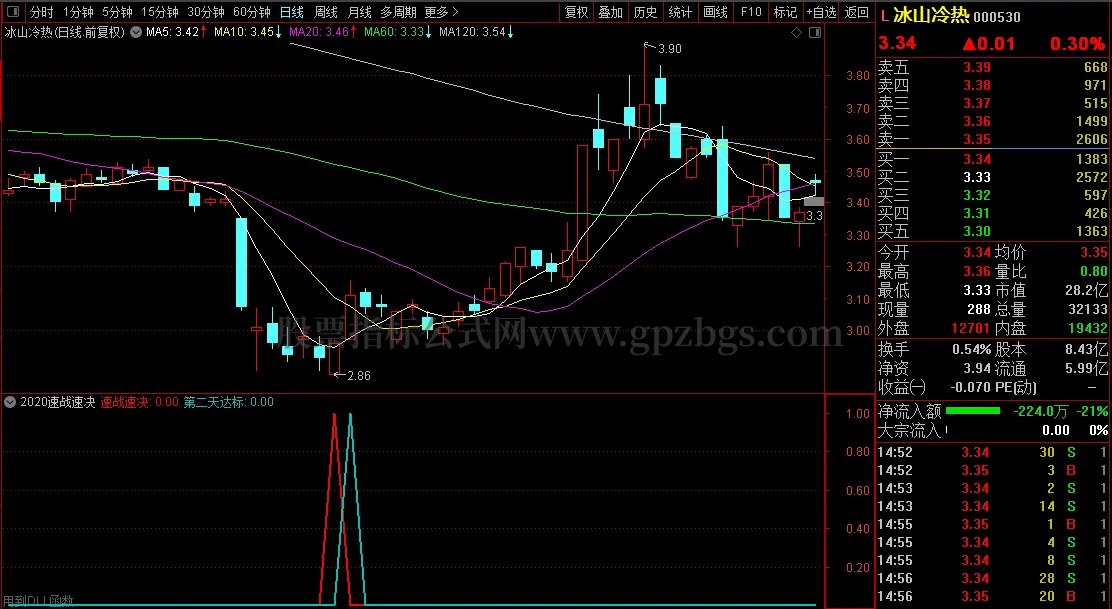Viewport: 1112px width, 609px height.
Task: Open the 多周期 multi-period view
Action: [398, 12]
